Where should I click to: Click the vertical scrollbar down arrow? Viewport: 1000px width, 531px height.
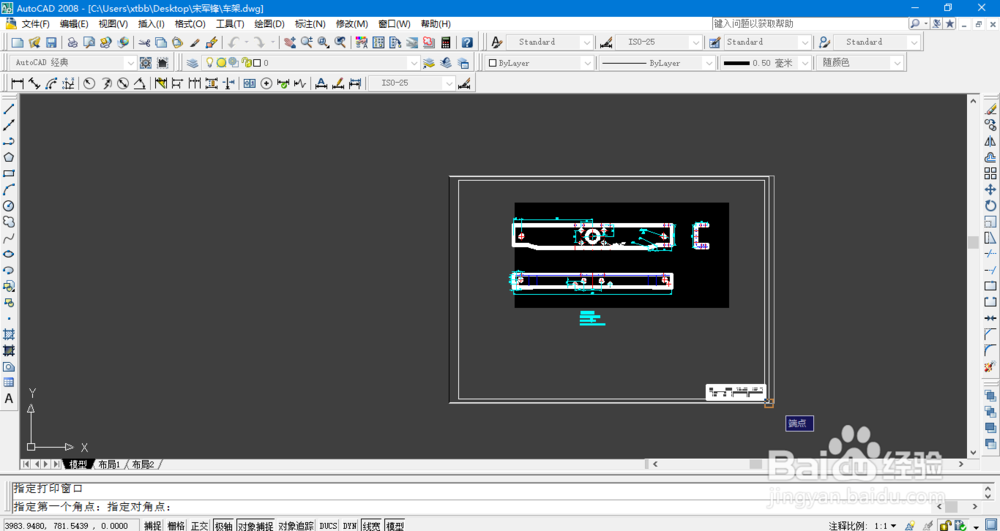coord(973,453)
